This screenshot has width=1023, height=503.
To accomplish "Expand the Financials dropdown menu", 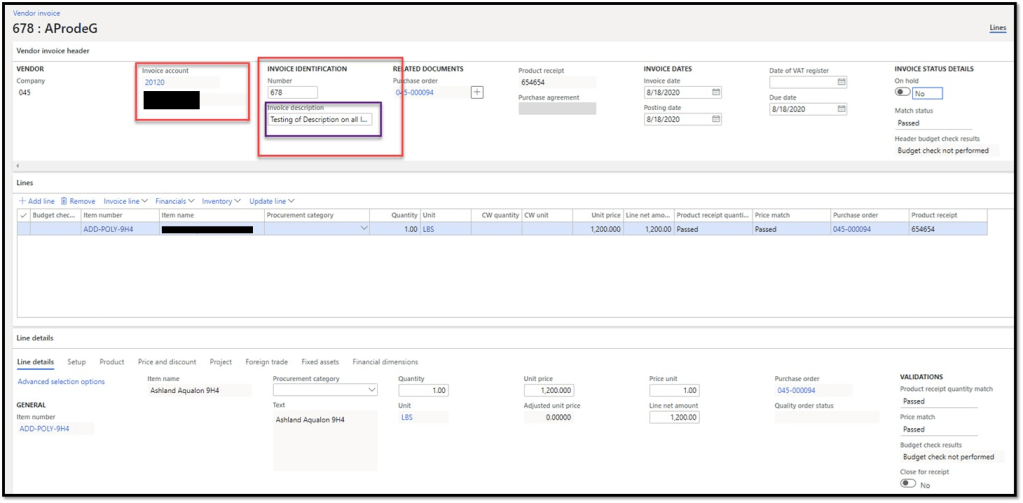I will click(174, 201).
